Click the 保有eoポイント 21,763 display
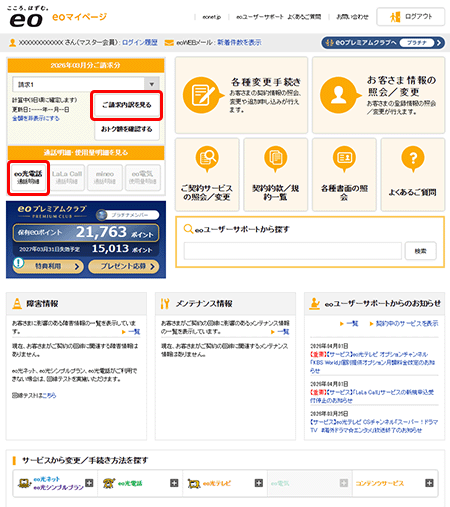 (x=86, y=232)
